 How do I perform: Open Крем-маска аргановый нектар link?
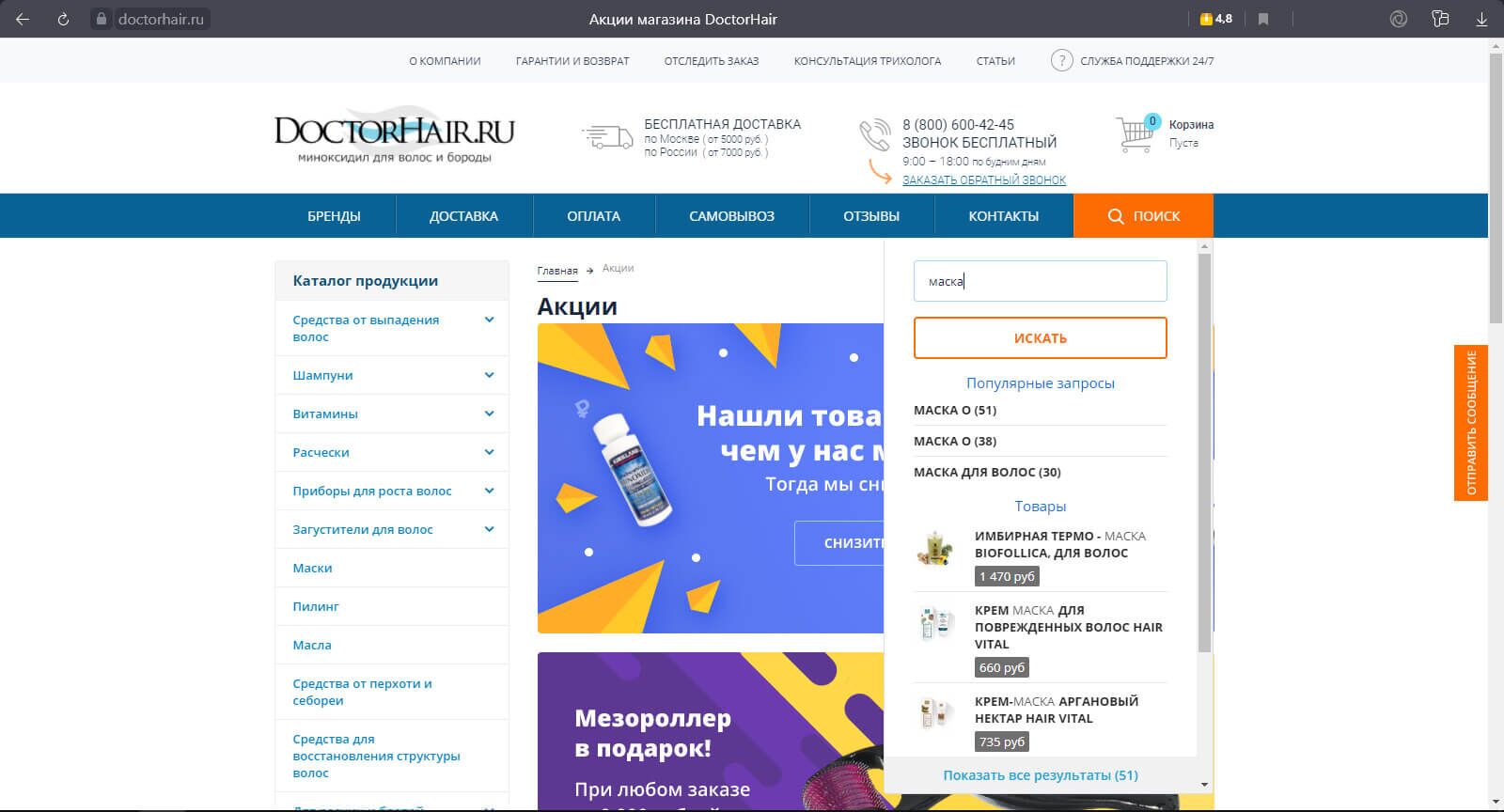tap(1057, 710)
